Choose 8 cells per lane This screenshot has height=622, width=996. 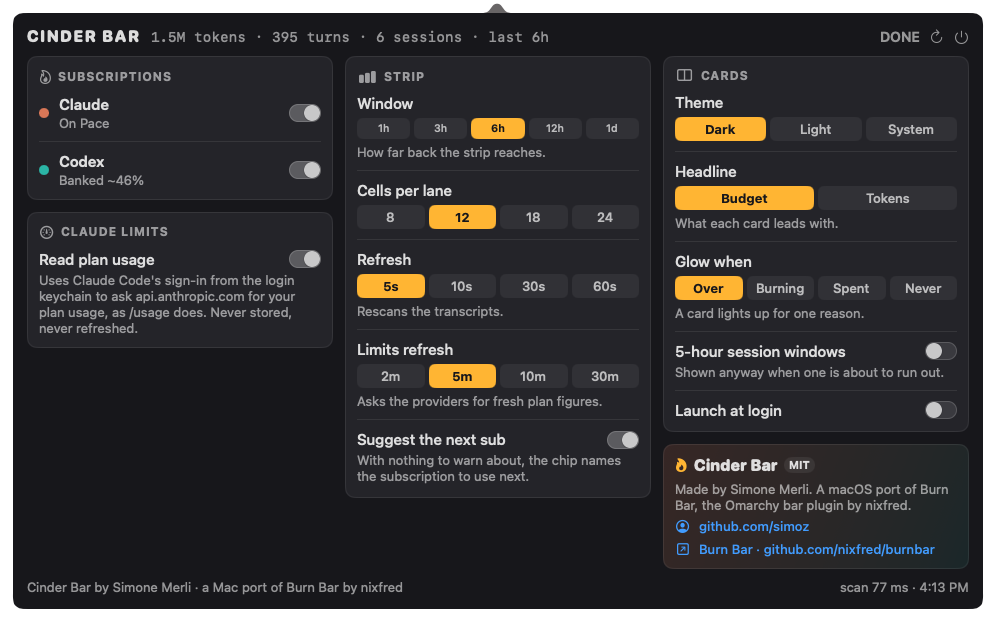(391, 217)
